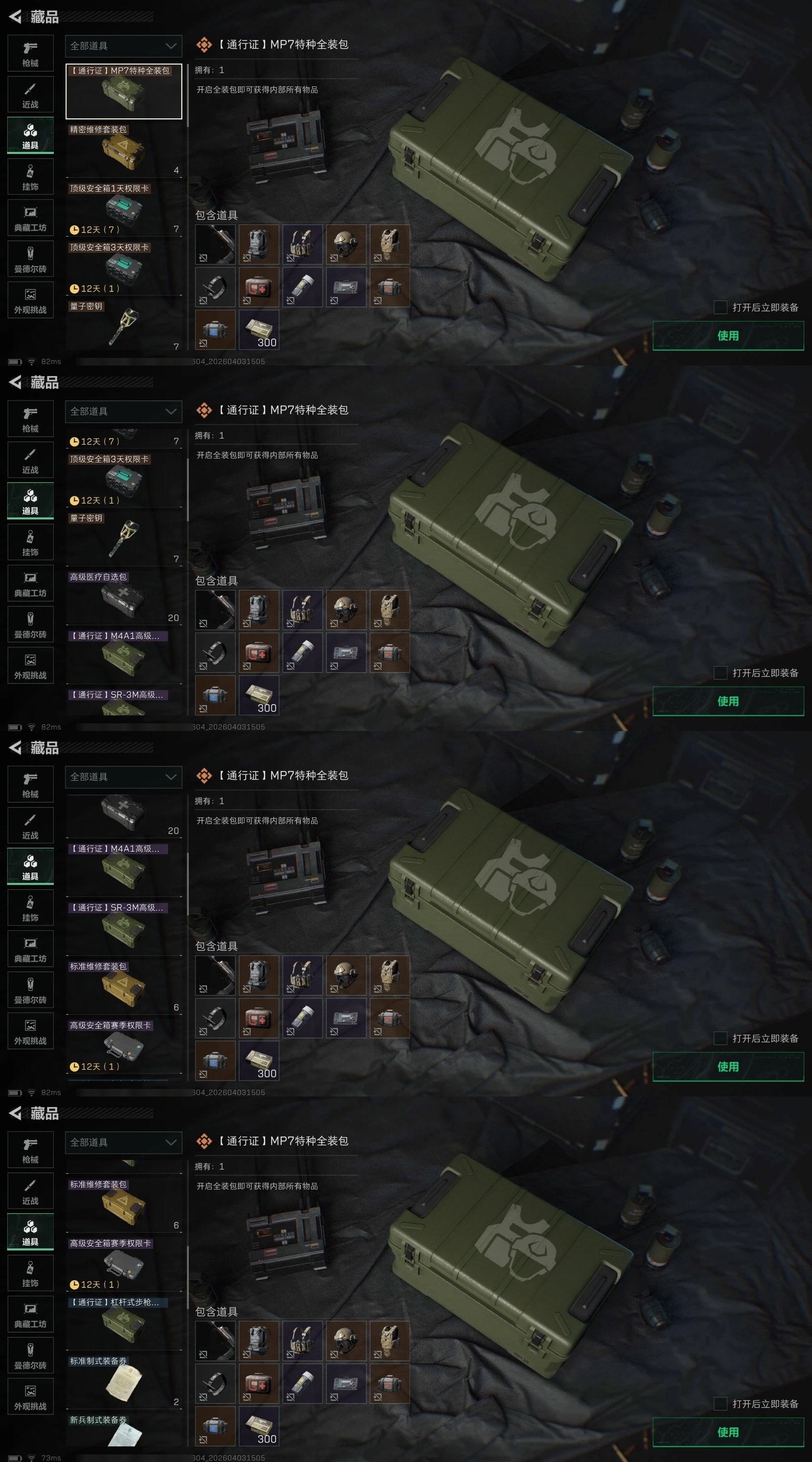Open 全部道具 filter in screen listing 杠杆式步枪
Screen dimensions: 812x1462
click(x=124, y=1143)
